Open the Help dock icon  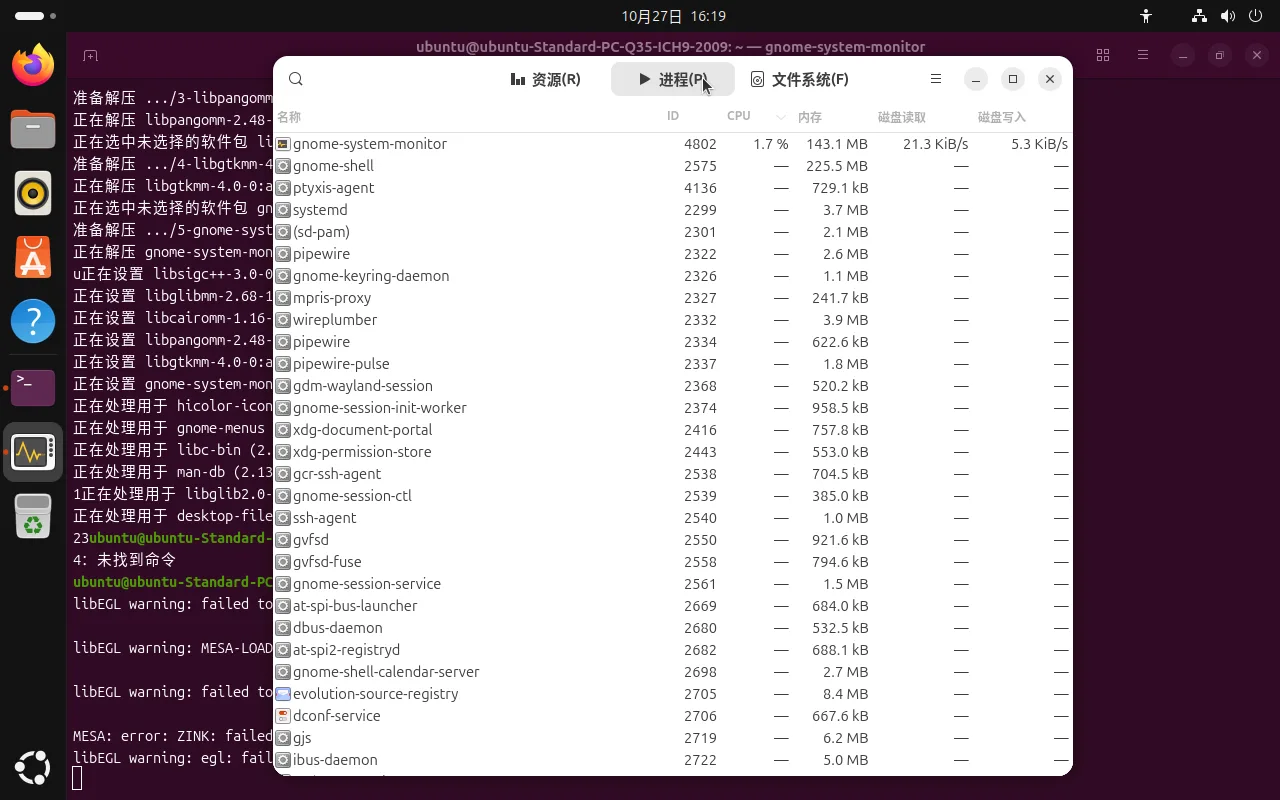33,322
